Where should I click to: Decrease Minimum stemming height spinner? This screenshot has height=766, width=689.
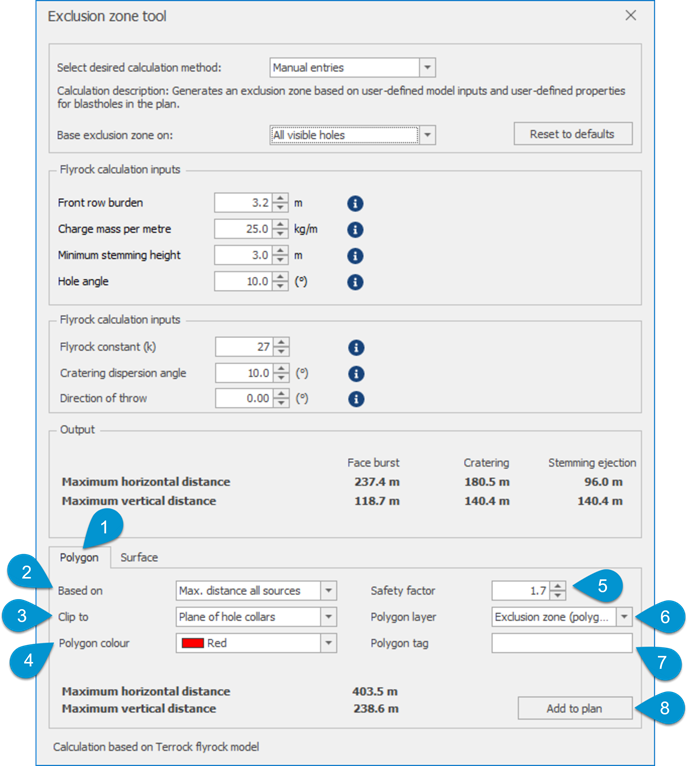(280, 259)
